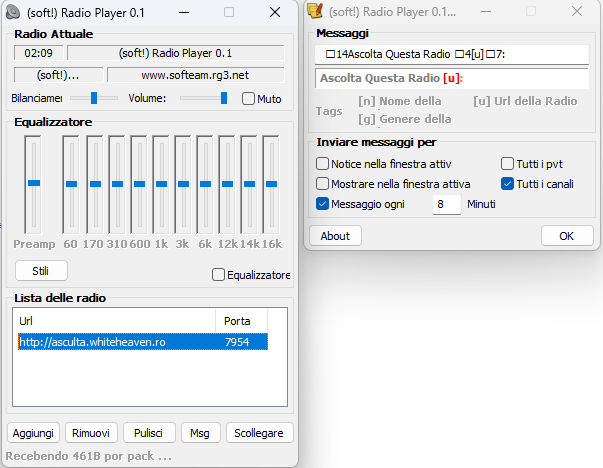
Task: Uncheck Tutti i canali option
Action: (507, 183)
